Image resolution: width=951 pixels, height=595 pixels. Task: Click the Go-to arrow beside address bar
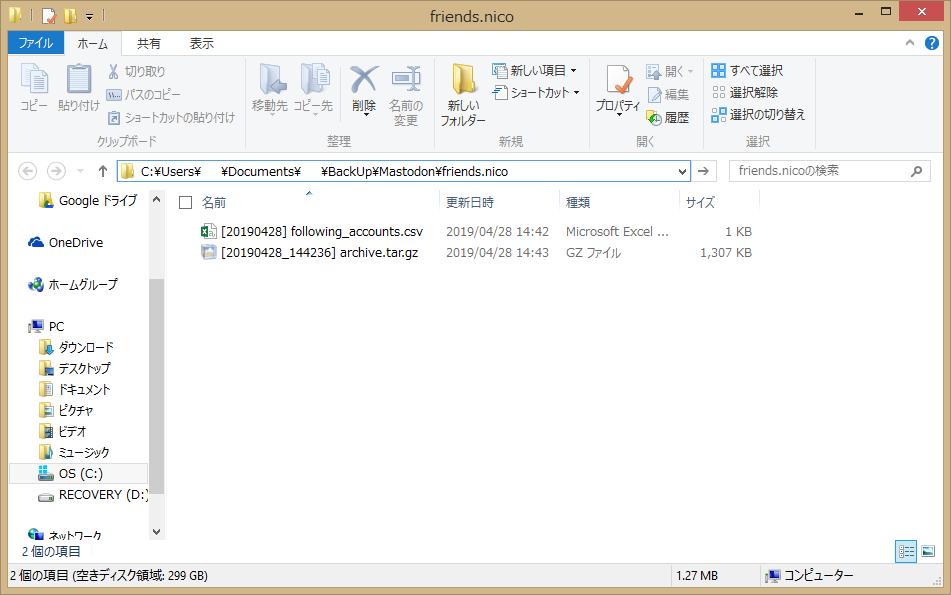(704, 172)
